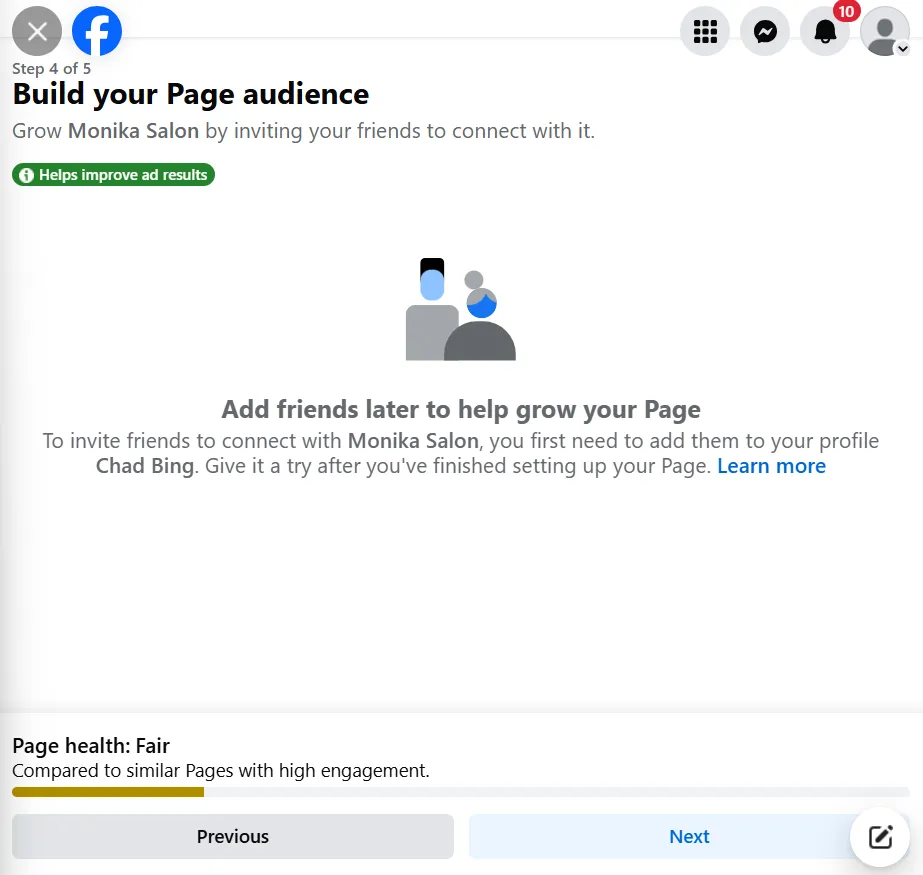Image resolution: width=923 pixels, height=875 pixels.
Task: Click the info icon on ad results badge
Action: tap(25, 174)
